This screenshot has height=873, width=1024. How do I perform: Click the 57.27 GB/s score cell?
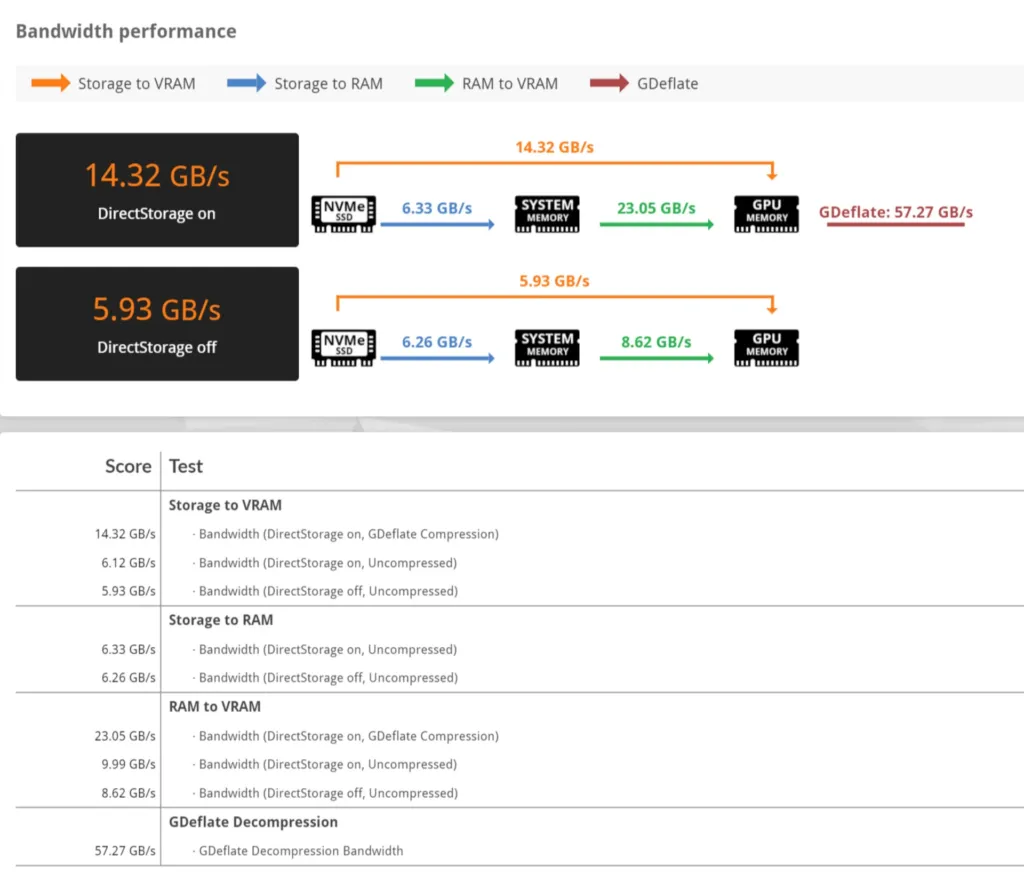(125, 851)
